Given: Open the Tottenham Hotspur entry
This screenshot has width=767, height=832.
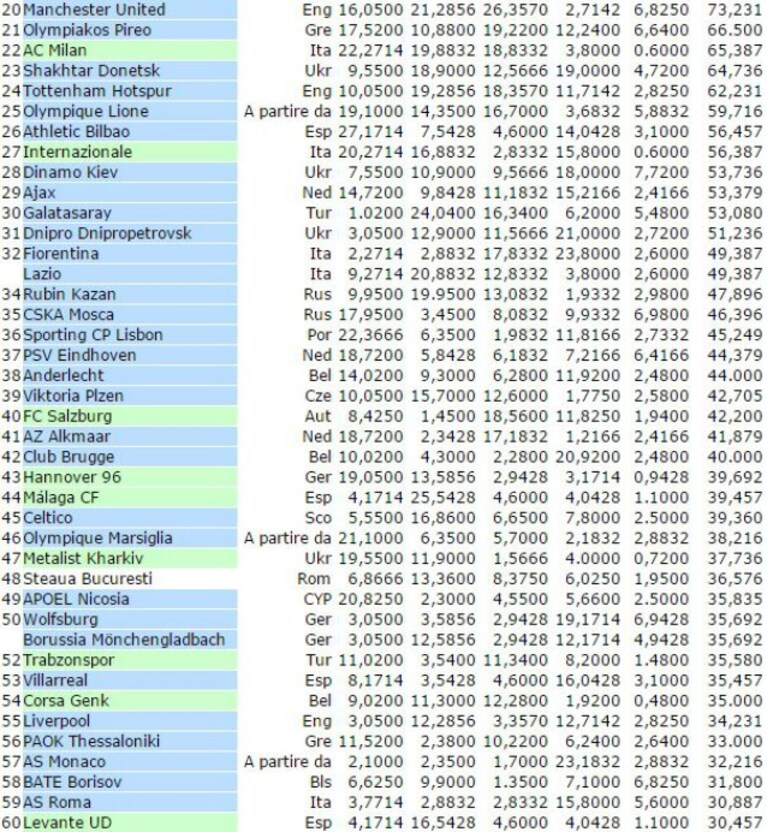Looking at the screenshot, I should 98,91.
